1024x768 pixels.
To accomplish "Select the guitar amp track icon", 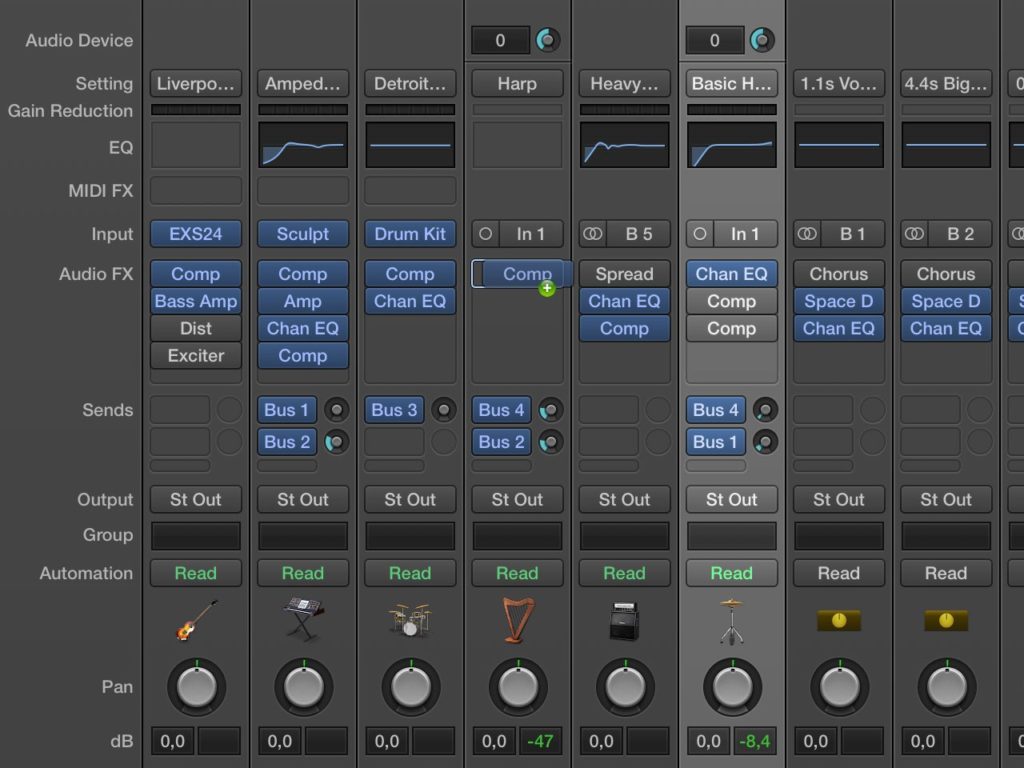I will tap(624, 622).
